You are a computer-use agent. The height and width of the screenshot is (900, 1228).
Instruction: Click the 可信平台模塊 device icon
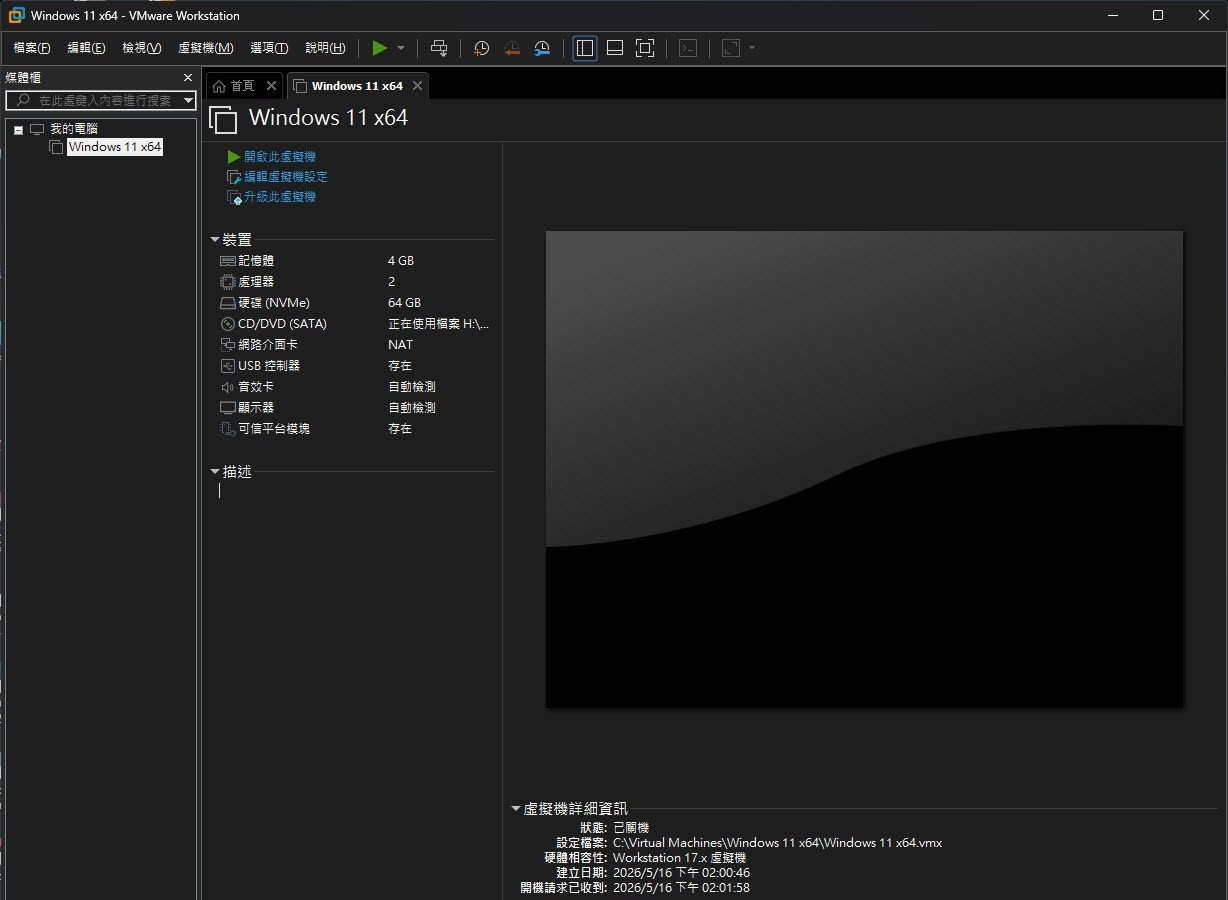(228, 429)
